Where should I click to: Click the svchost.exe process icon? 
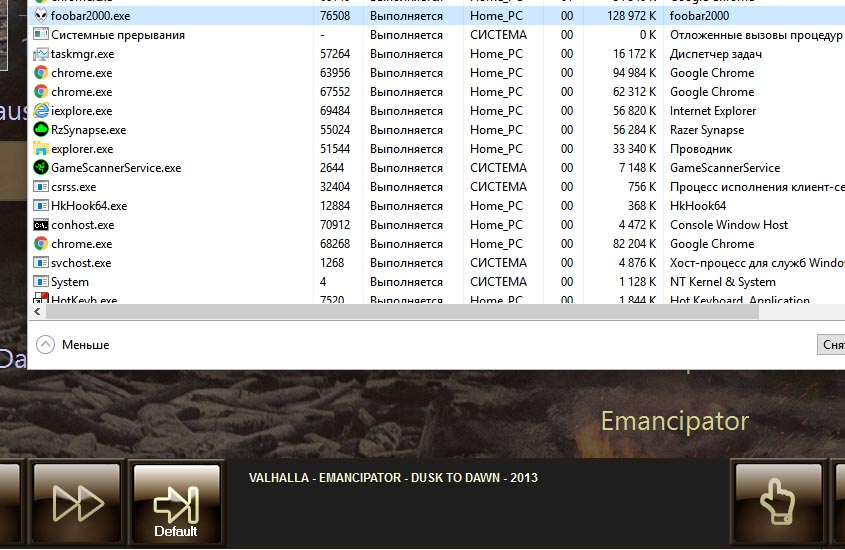click(x=41, y=262)
